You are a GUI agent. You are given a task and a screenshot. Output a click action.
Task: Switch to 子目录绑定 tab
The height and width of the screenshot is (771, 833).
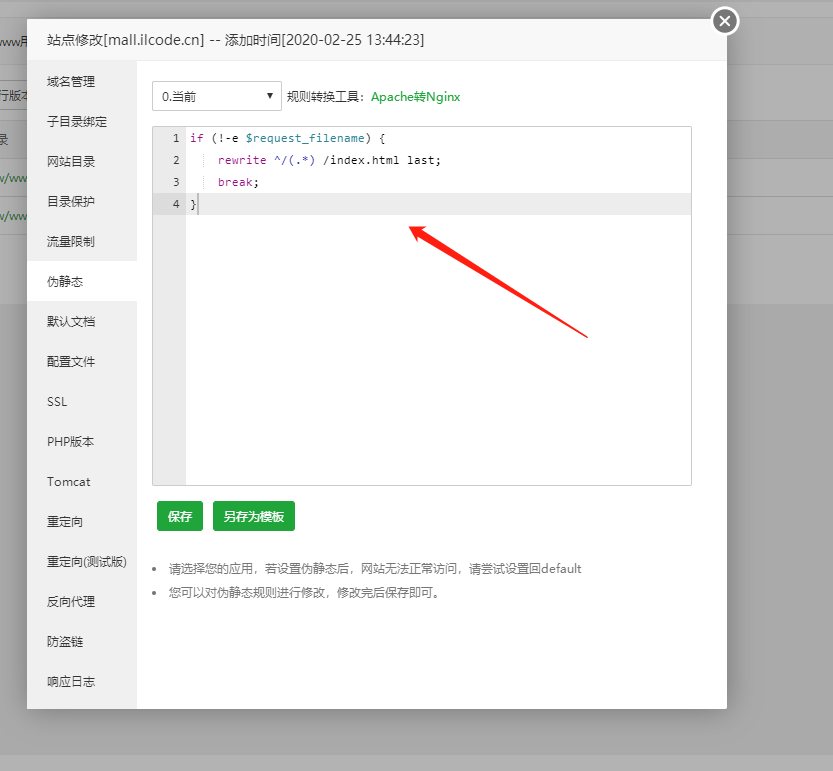[x=77, y=121]
